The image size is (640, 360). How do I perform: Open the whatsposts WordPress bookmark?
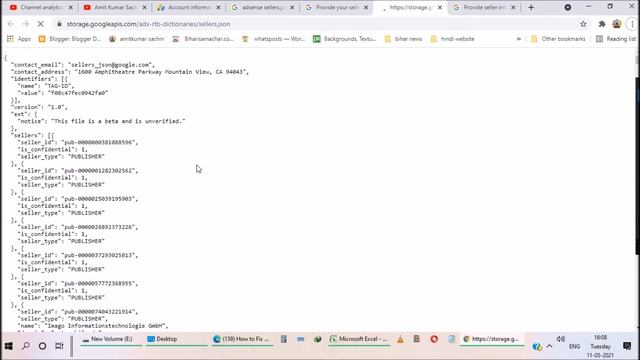273,39
